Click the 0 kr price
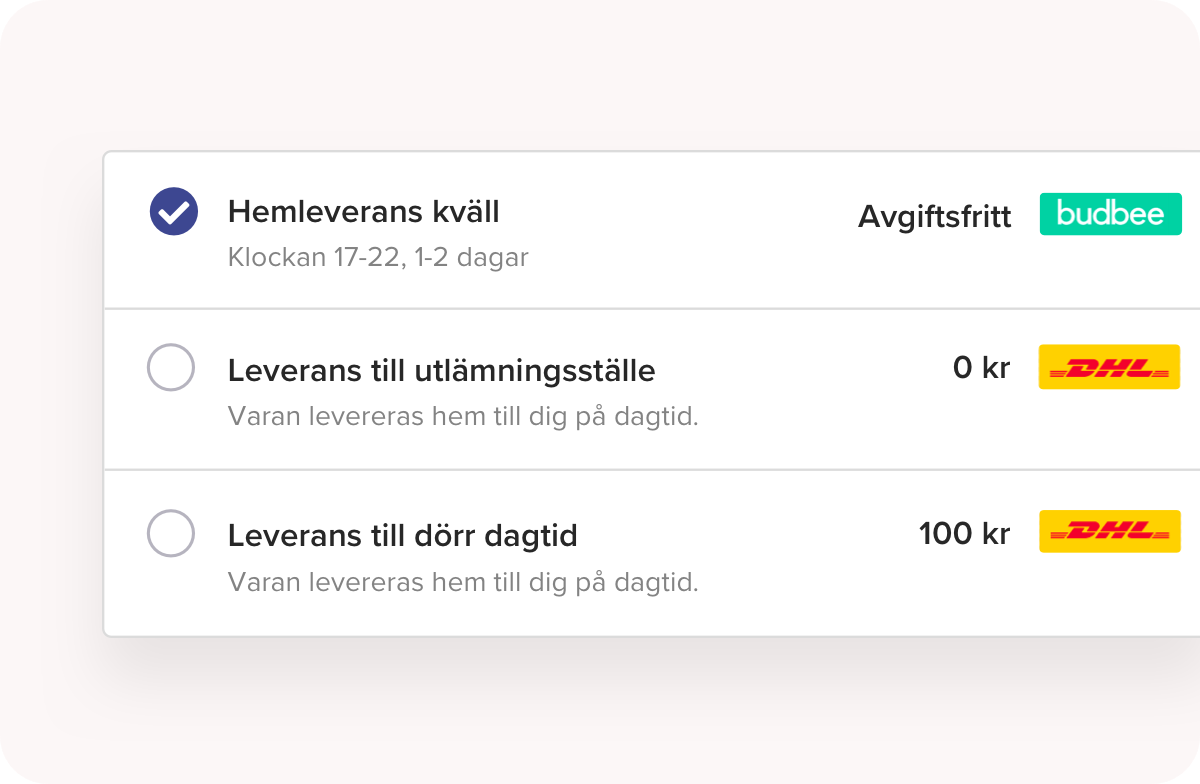This screenshot has height=784, width=1200. coord(982,368)
